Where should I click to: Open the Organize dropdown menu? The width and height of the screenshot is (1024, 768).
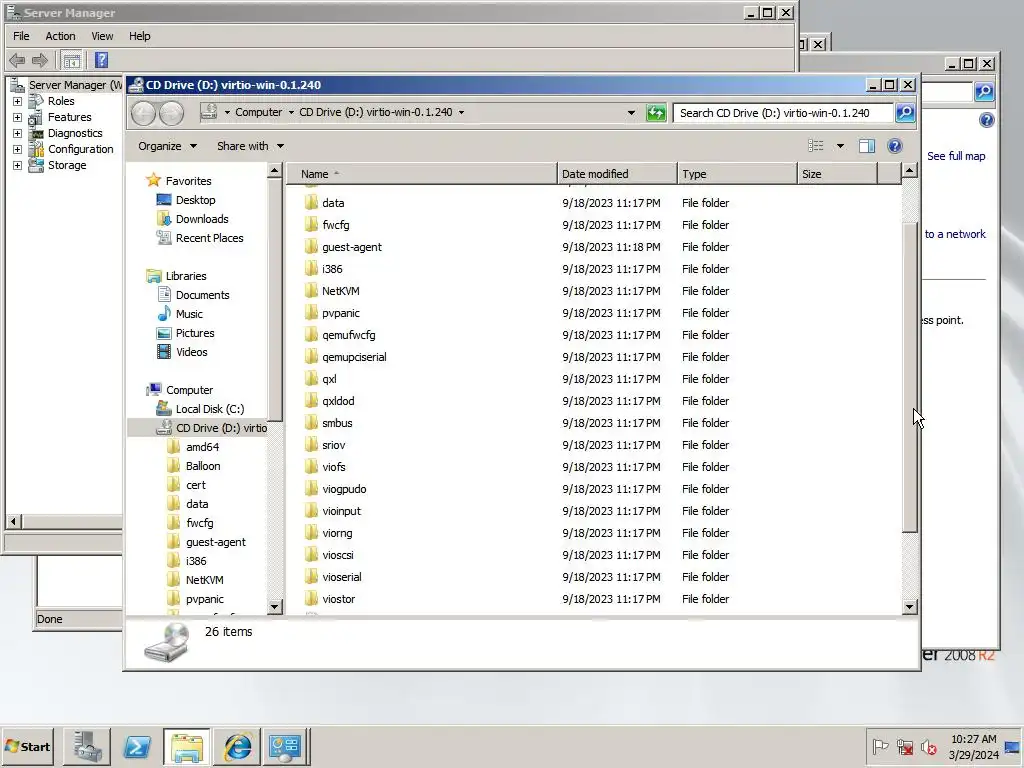point(167,146)
